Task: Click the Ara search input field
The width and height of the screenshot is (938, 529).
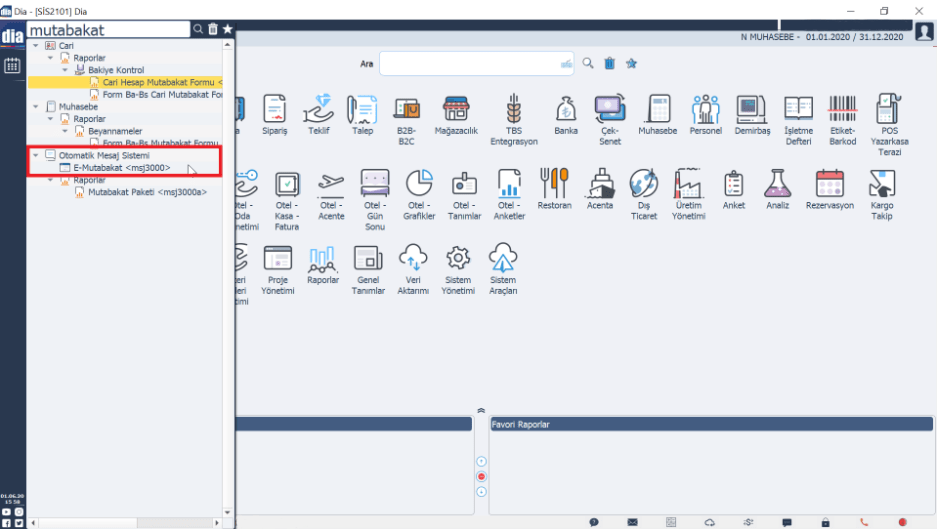Action: click(470, 63)
